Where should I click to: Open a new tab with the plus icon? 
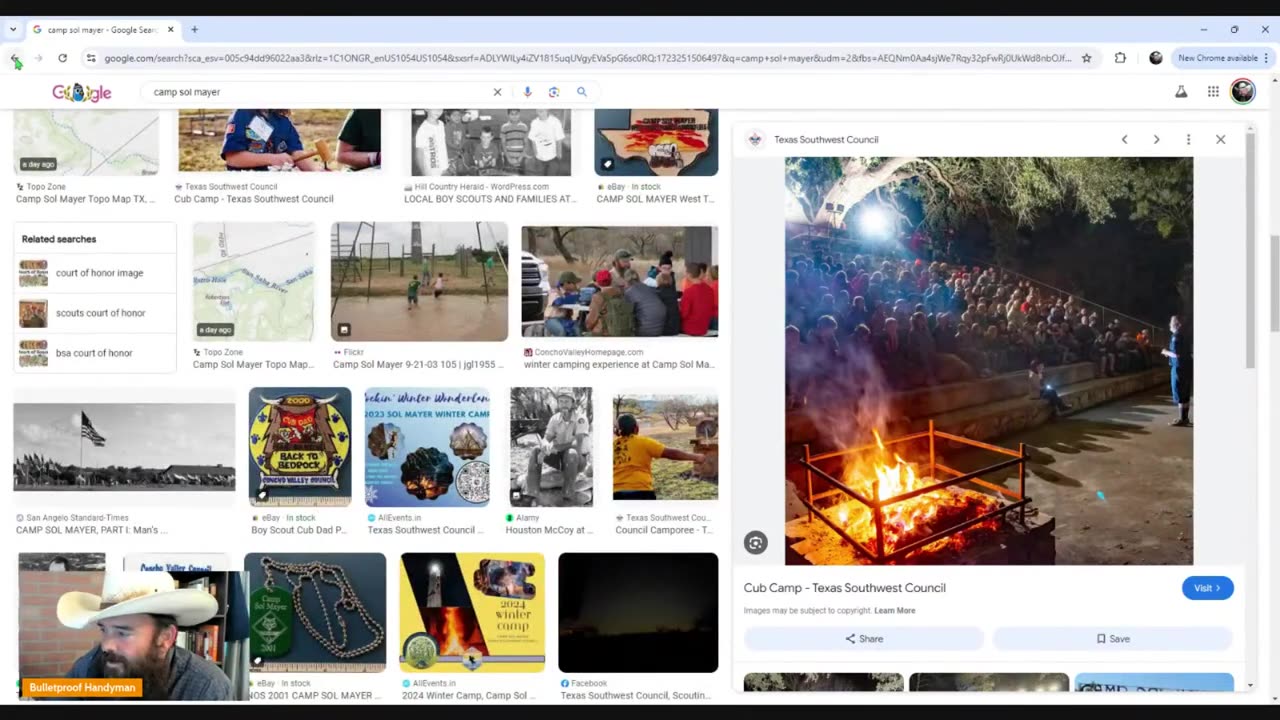coord(195,30)
